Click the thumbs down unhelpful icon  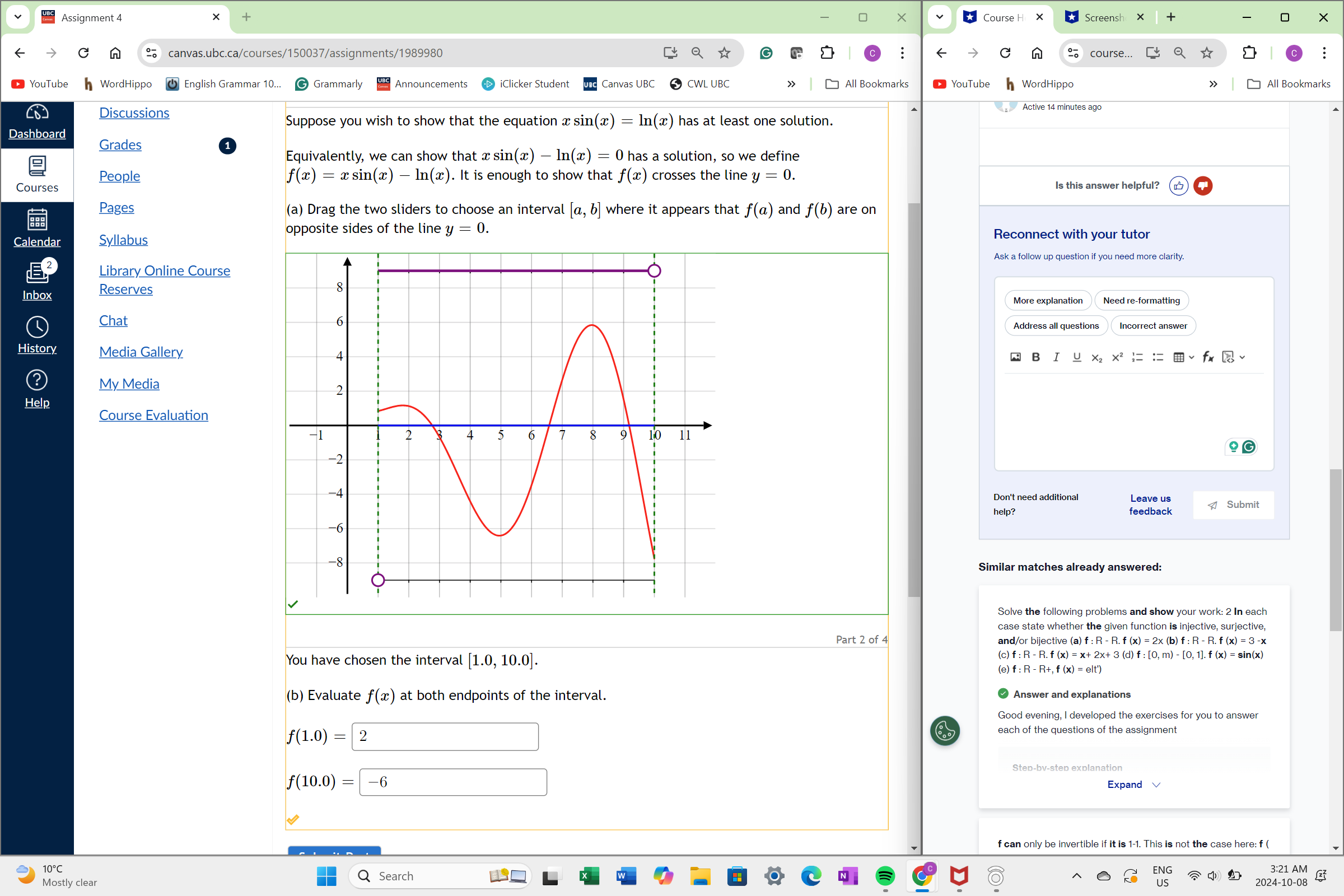(1203, 186)
